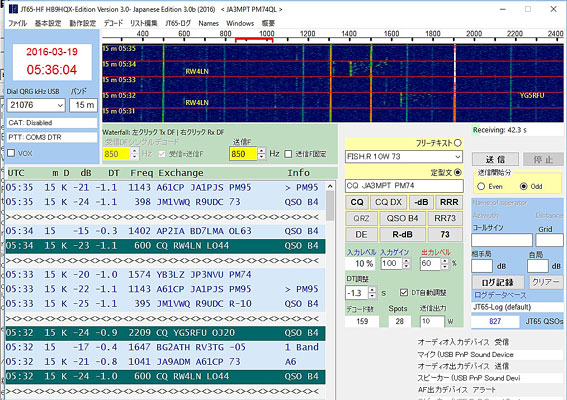
Task: Select the Even start minute radio
Action: pyautogui.click(x=481, y=186)
